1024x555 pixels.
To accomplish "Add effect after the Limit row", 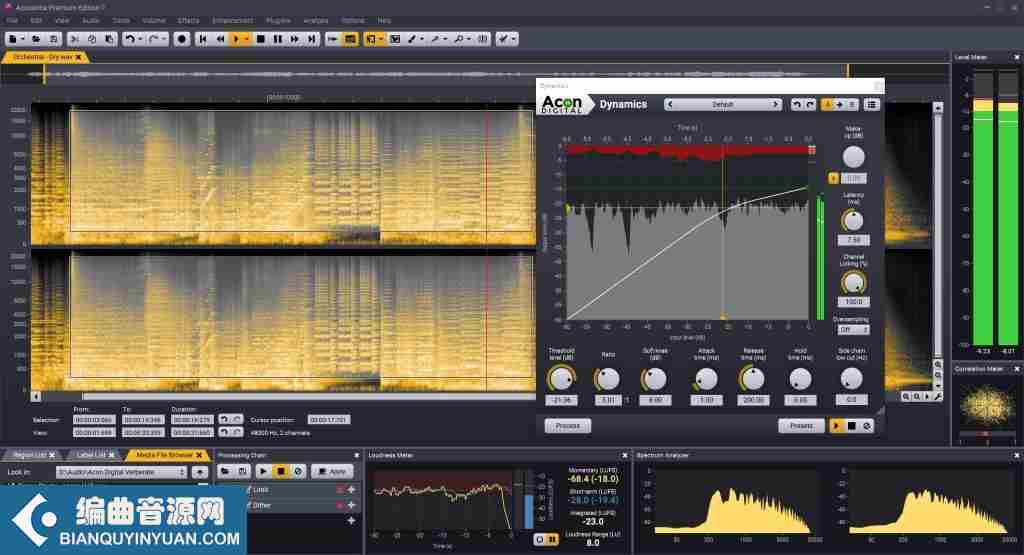I will tap(351, 489).
